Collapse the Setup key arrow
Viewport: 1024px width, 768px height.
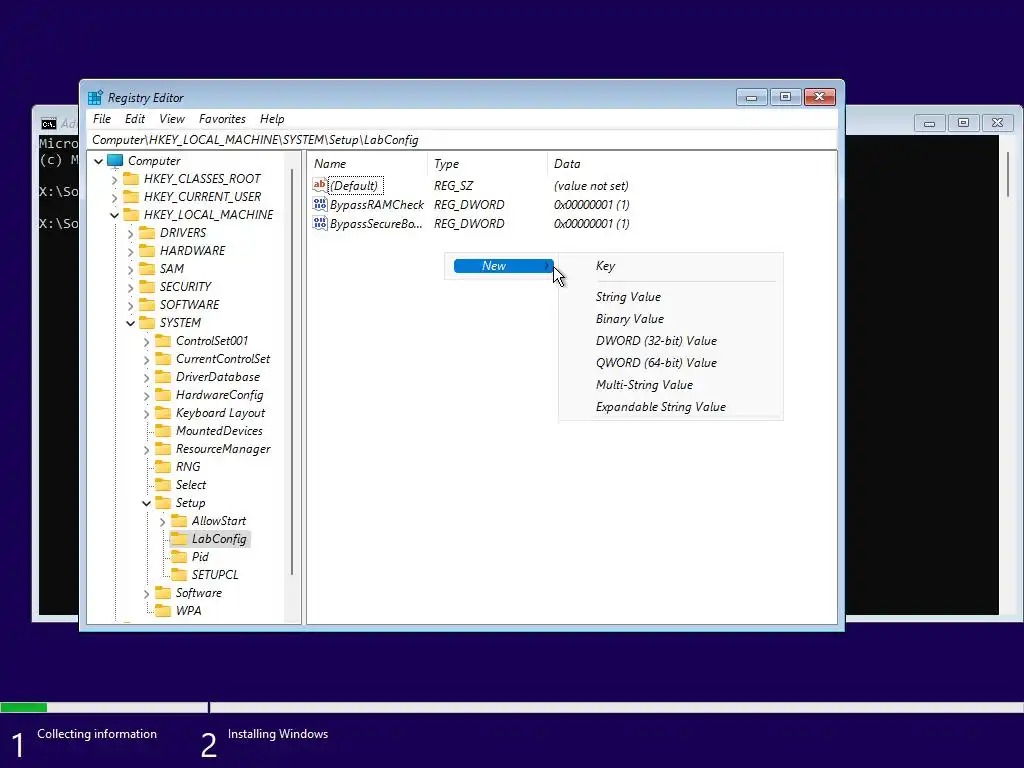click(146, 503)
